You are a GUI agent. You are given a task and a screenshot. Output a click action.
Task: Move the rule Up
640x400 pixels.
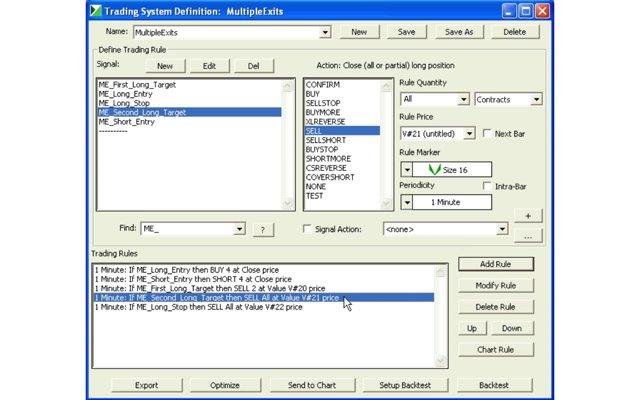tap(472, 328)
